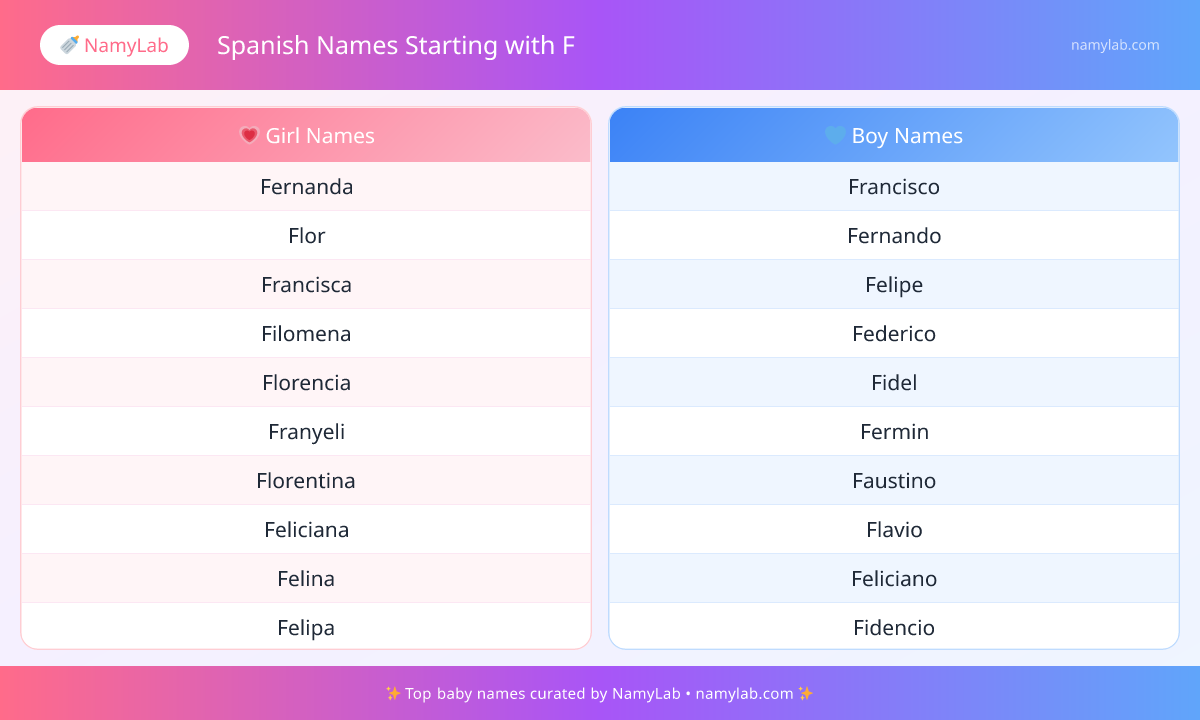This screenshot has width=1200, height=720.
Task: Select the Girl Names column header
Action: pyautogui.click(x=306, y=135)
